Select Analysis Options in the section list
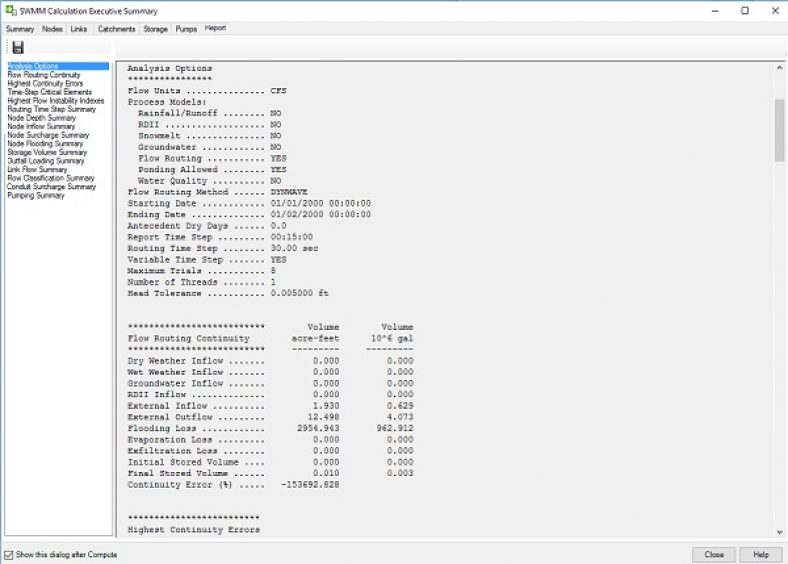Screen dimensions: 788x564 58,66
